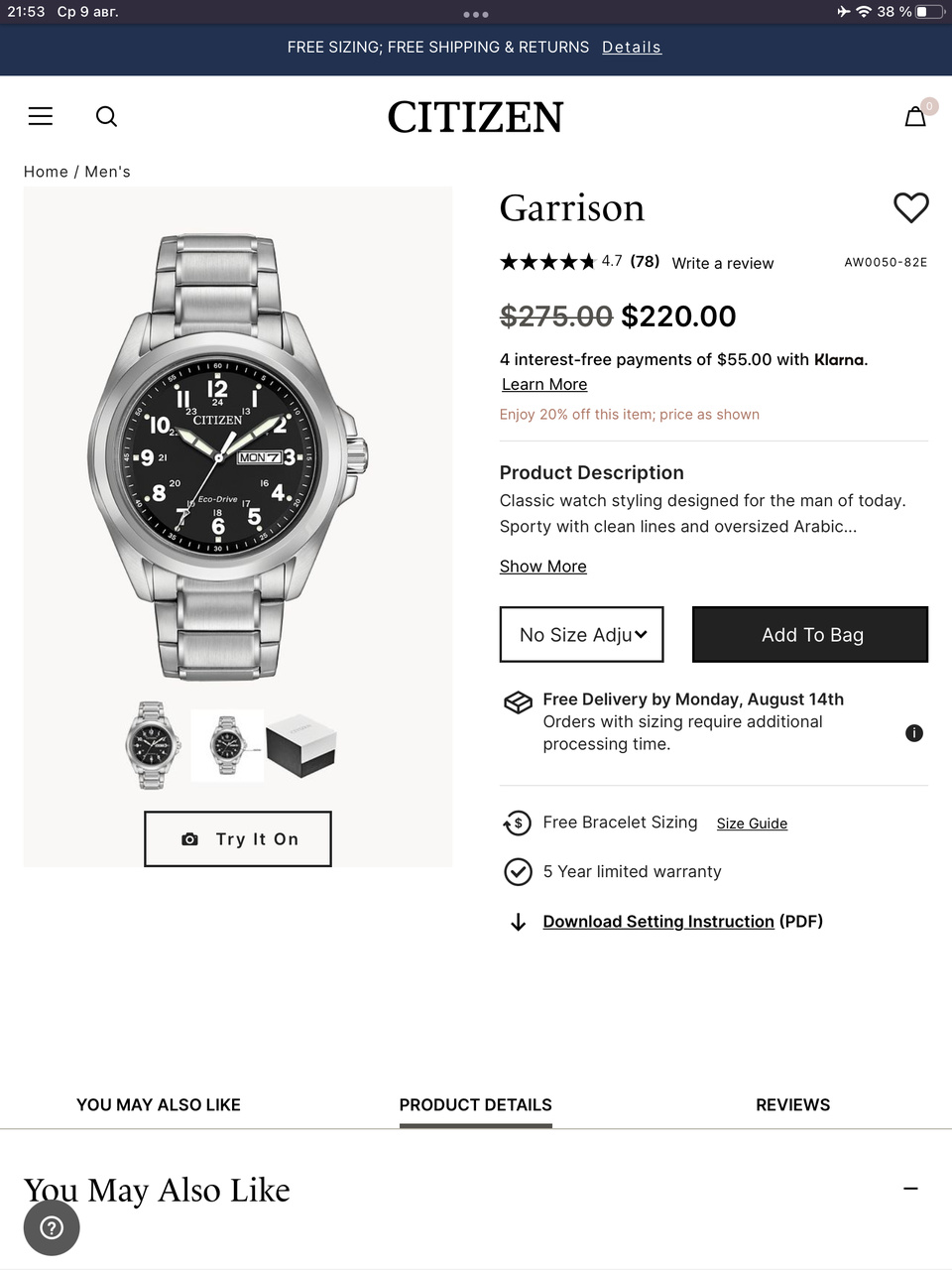
Task: Tap the five-star rating
Action: pos(546,262)
